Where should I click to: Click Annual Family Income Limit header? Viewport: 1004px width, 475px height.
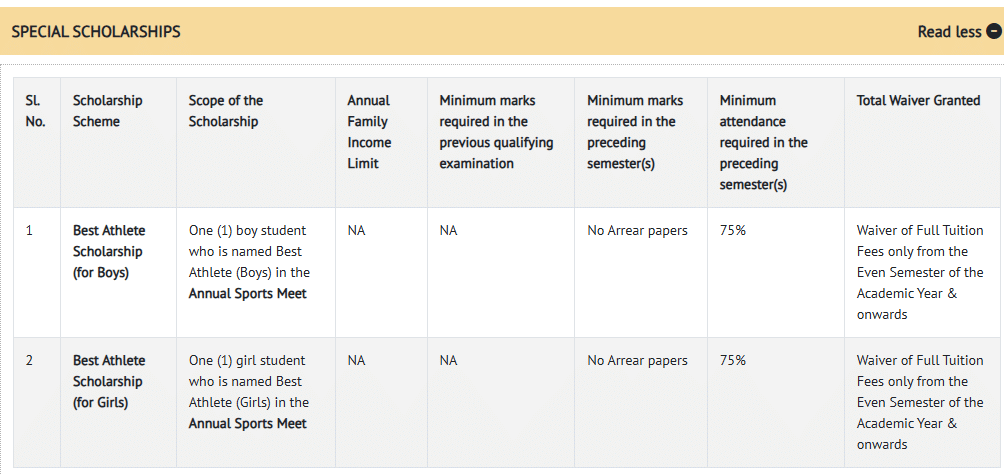coord(368,132)
